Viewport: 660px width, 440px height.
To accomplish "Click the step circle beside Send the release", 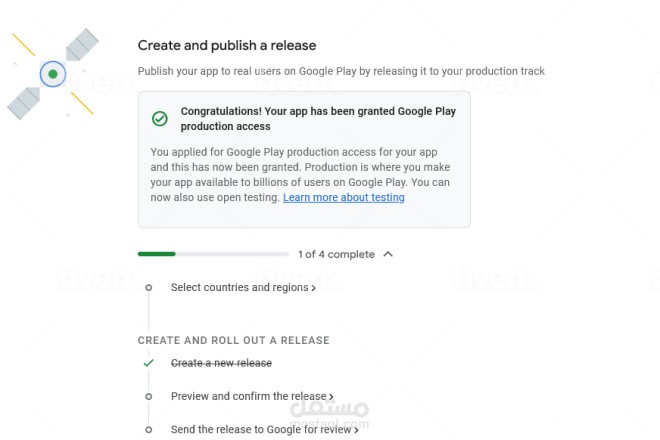I will [149, 429].
